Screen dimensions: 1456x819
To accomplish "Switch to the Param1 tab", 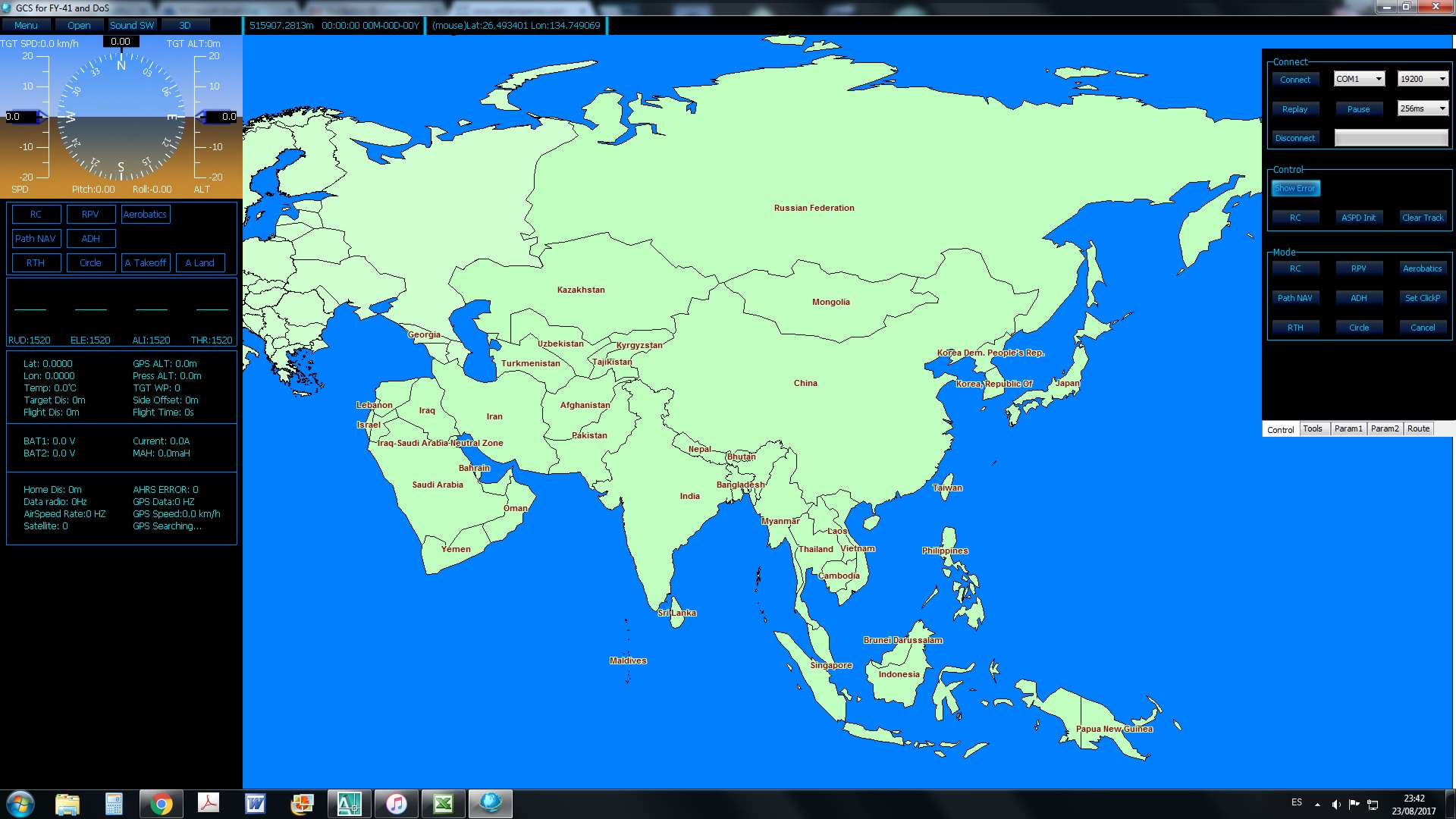I will tap(1348, 429).
